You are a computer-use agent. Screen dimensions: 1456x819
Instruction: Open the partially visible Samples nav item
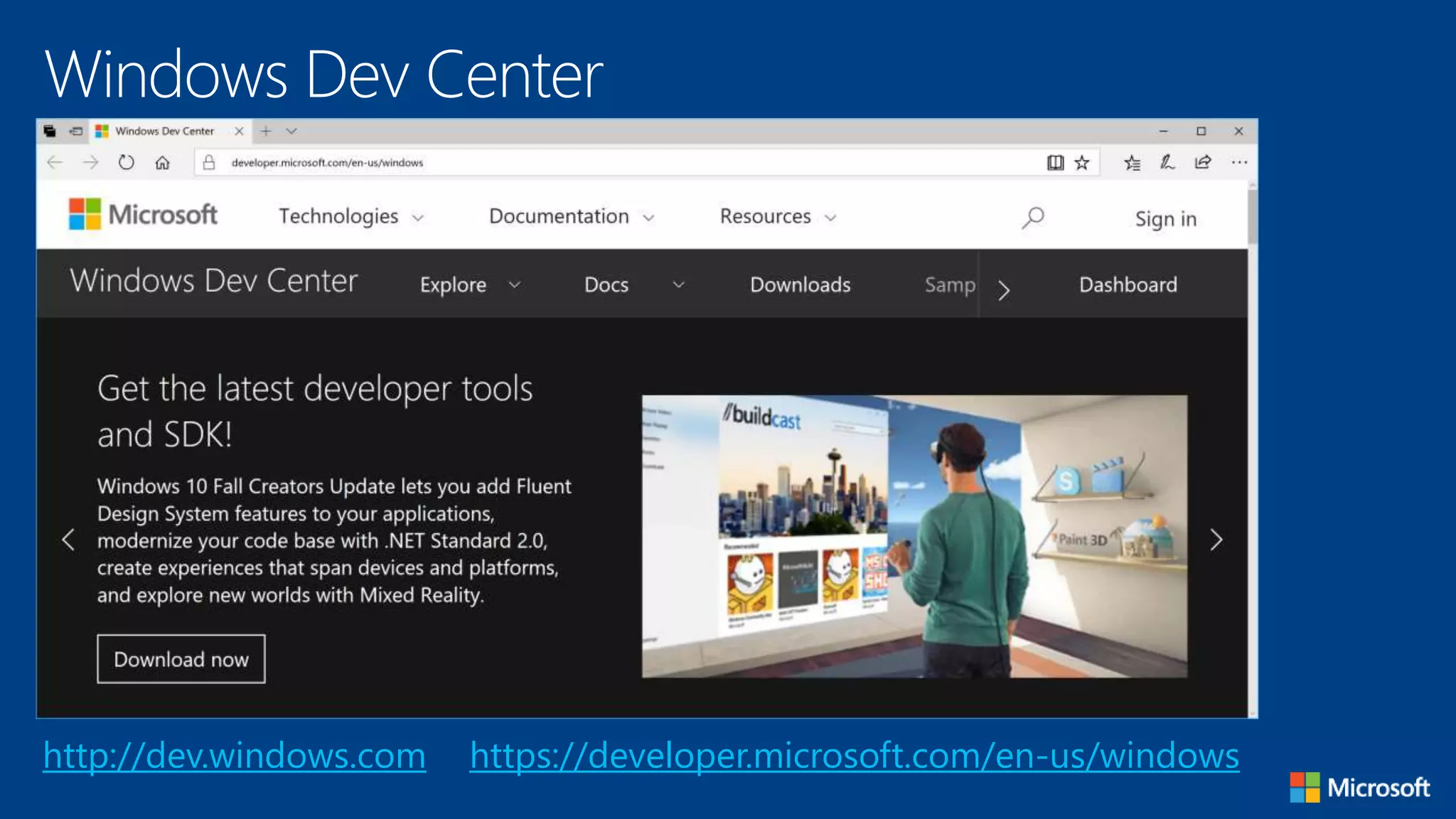pos(950,285)
